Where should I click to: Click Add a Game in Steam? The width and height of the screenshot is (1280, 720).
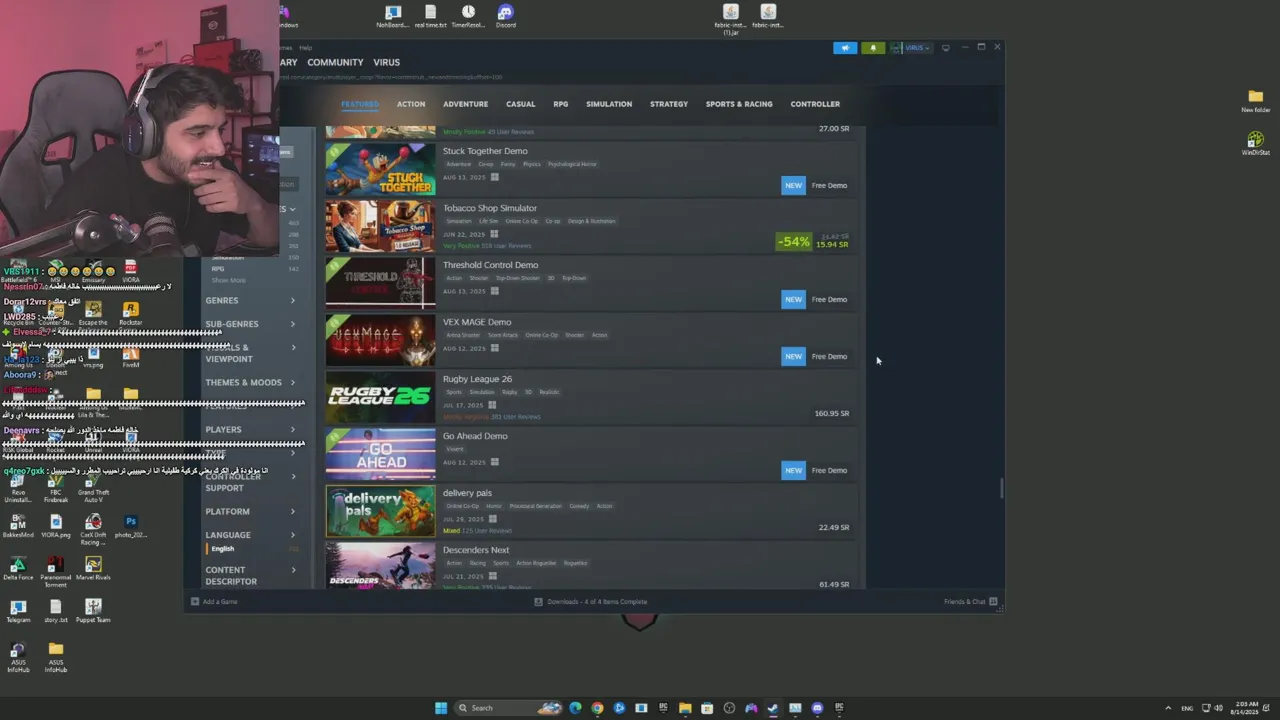214,602
